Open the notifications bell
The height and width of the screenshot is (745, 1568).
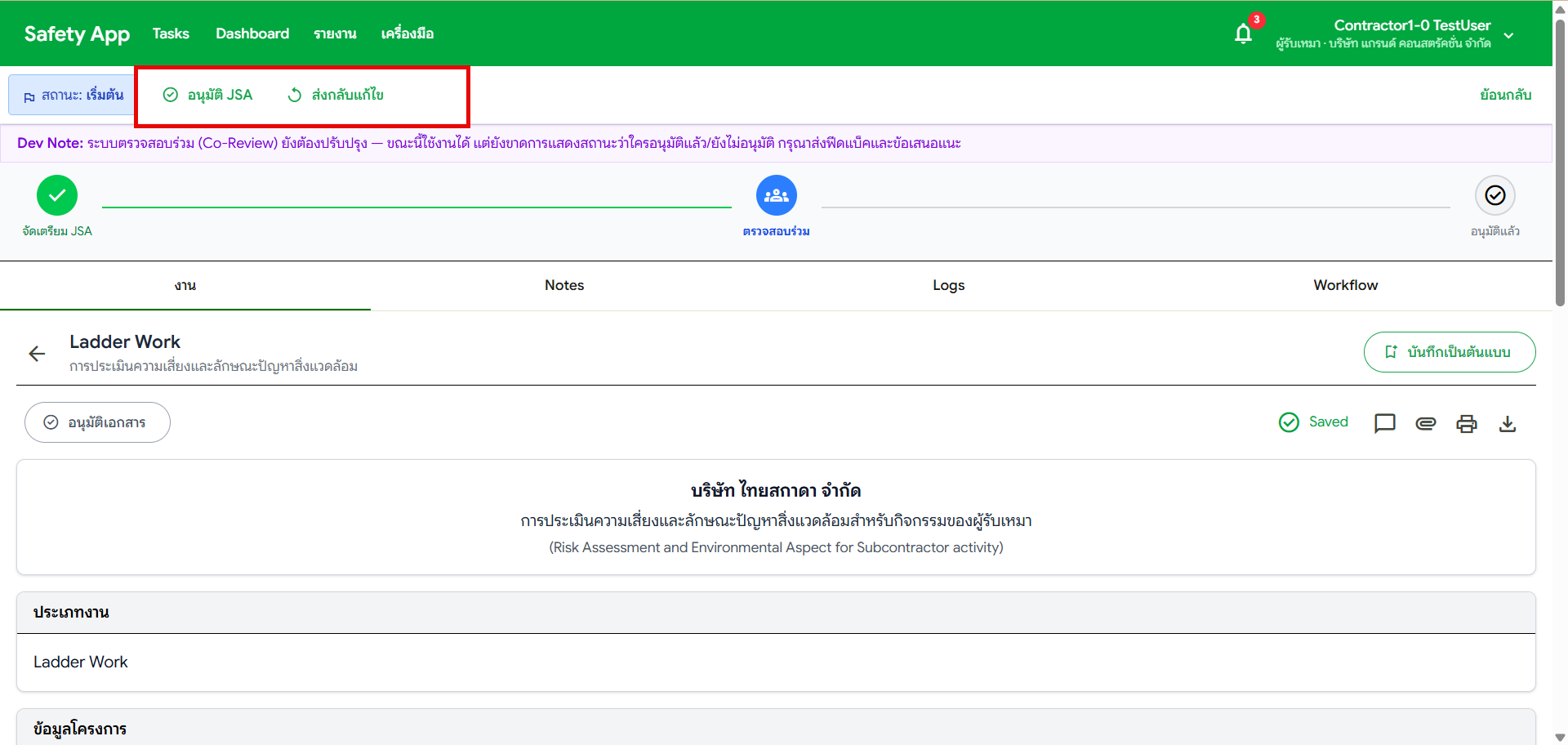(1242, 33)
